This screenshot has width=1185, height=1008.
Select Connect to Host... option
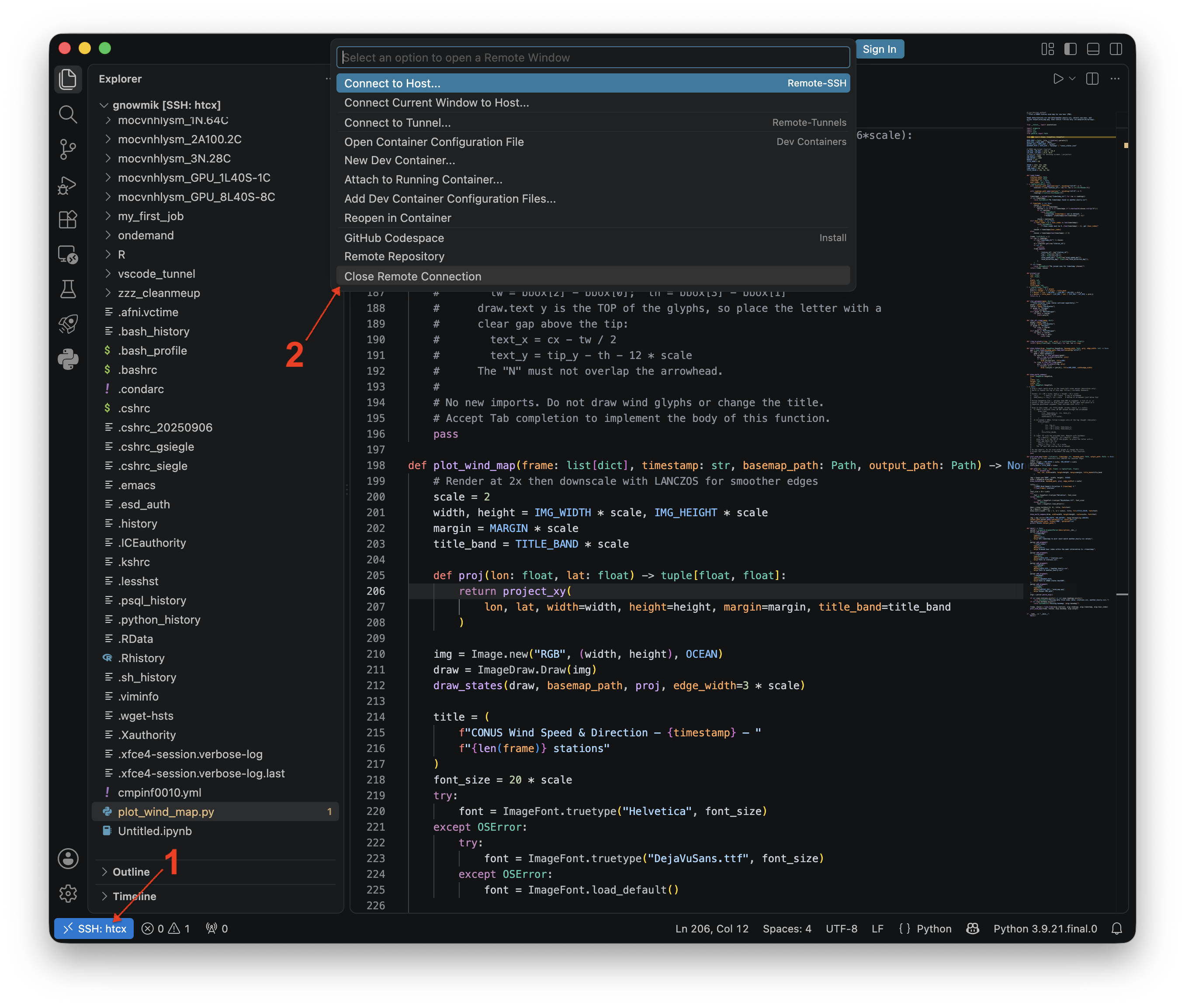593,83
